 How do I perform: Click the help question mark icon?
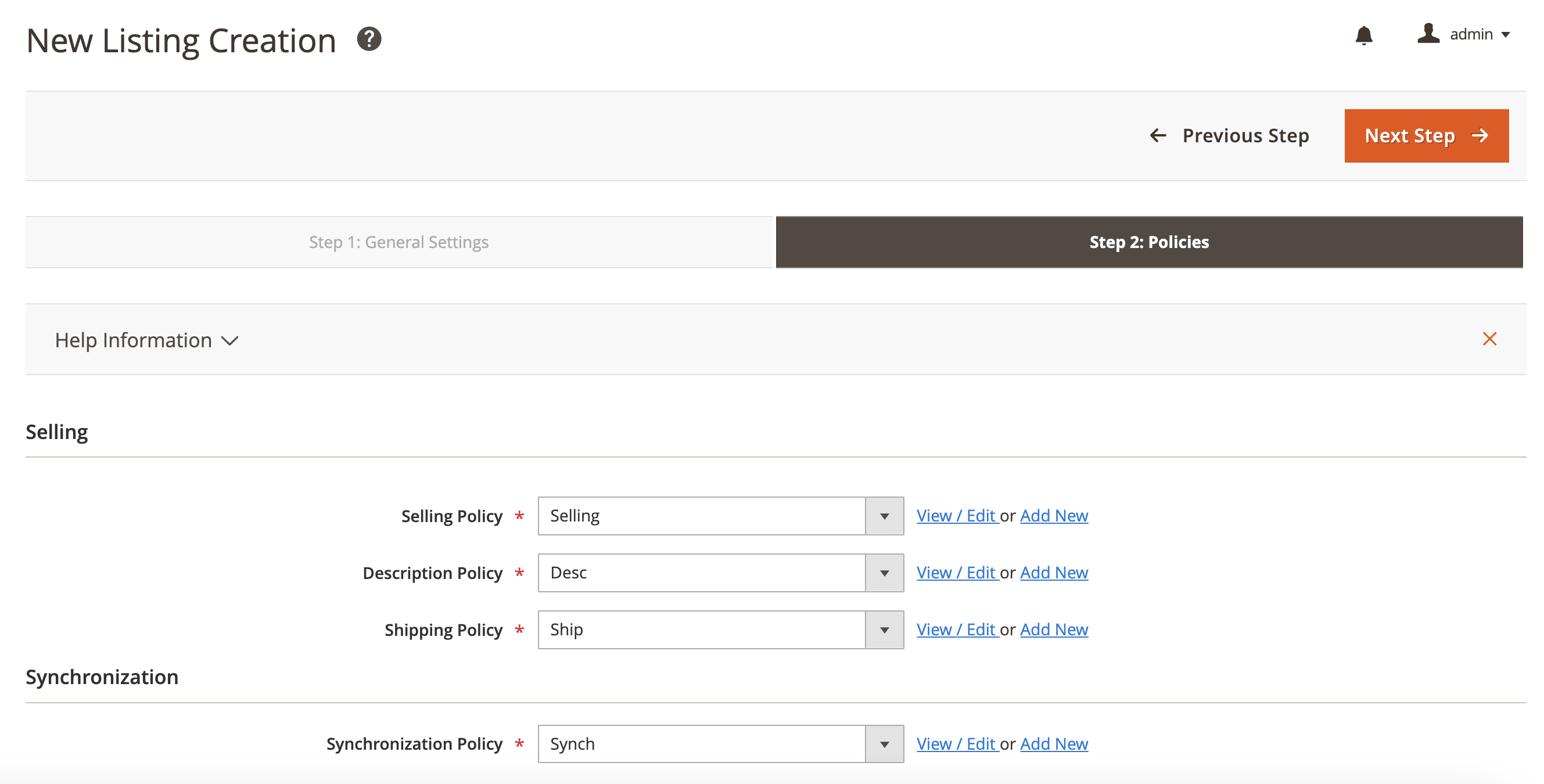369,39
